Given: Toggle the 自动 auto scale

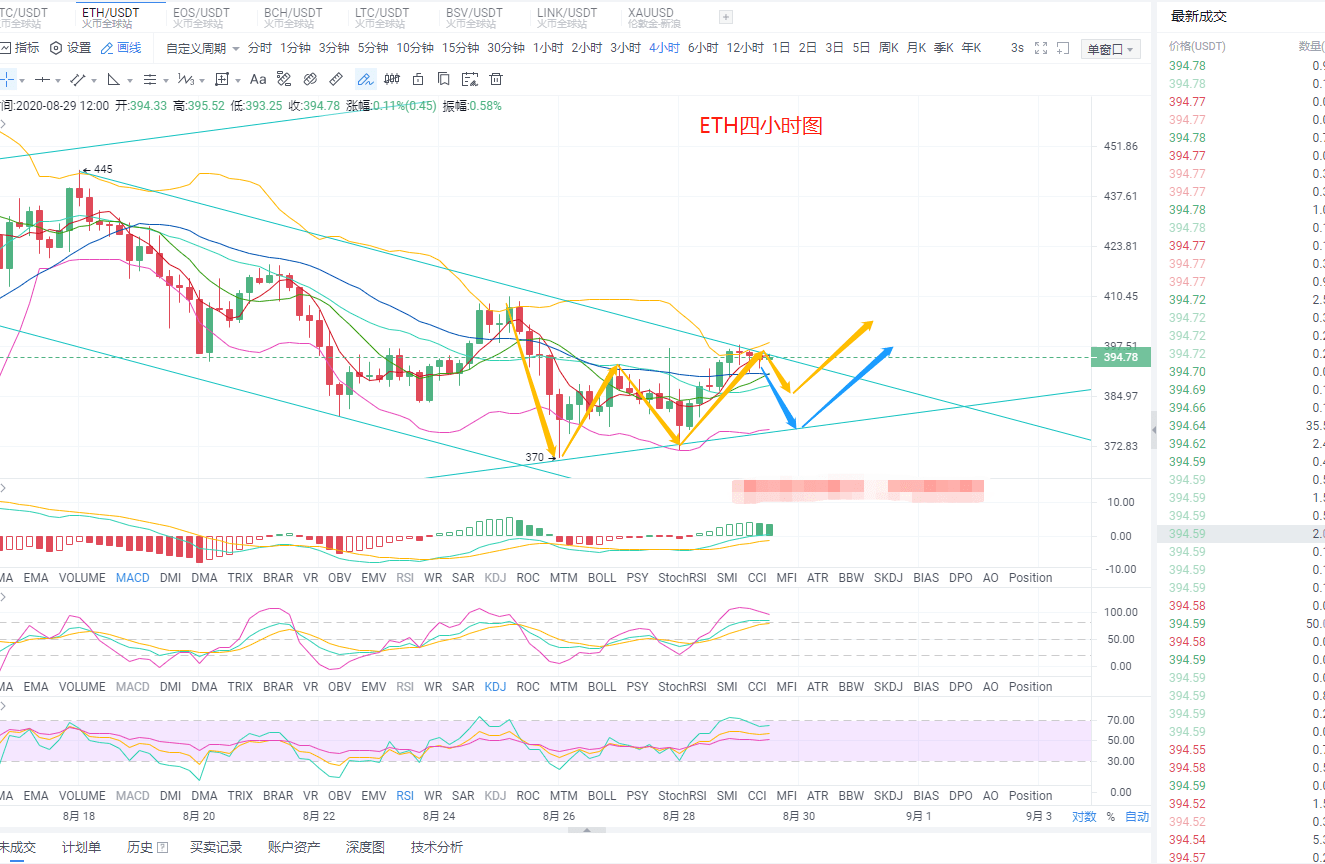Looking at the screenshot, I should pyautogui.click(x=1137, y=816).
